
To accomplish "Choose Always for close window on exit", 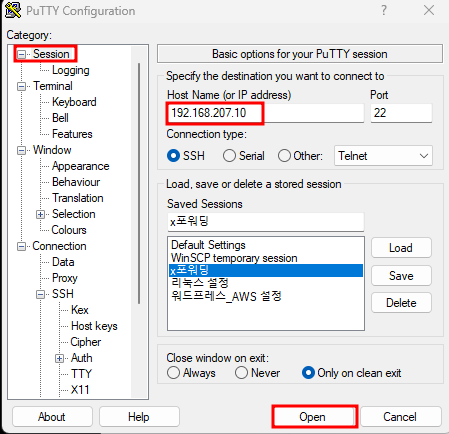I will (x=173, y=373).
